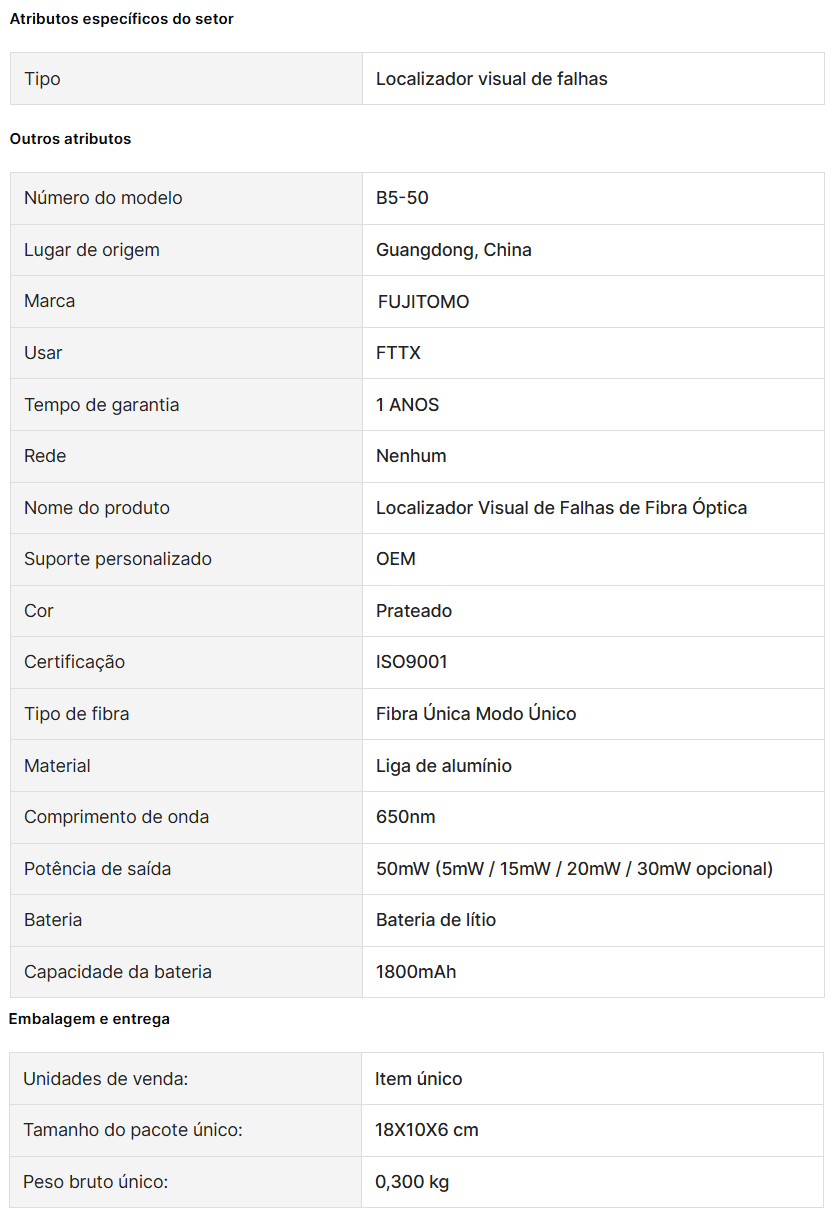Screen dimensions: 832x1216
Task: Click the 50mW output power value
Action: pyautogui.click(x=574, y=869)
